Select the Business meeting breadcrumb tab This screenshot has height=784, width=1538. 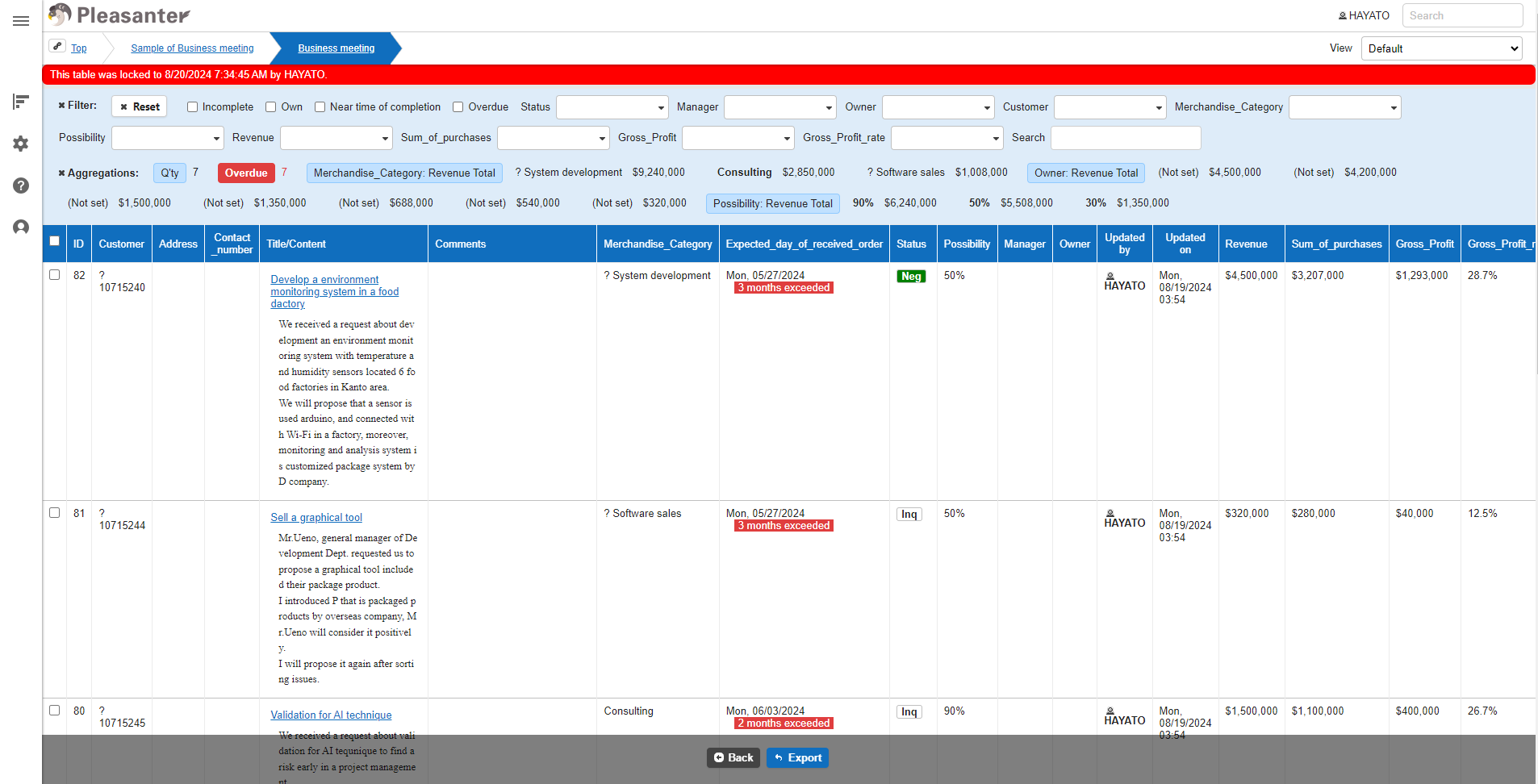[x=336, y=48]
